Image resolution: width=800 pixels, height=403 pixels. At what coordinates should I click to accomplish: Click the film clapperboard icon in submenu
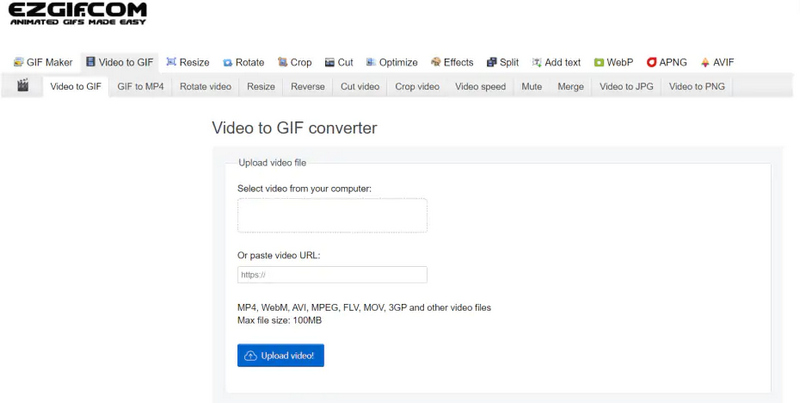pos(23,86)
